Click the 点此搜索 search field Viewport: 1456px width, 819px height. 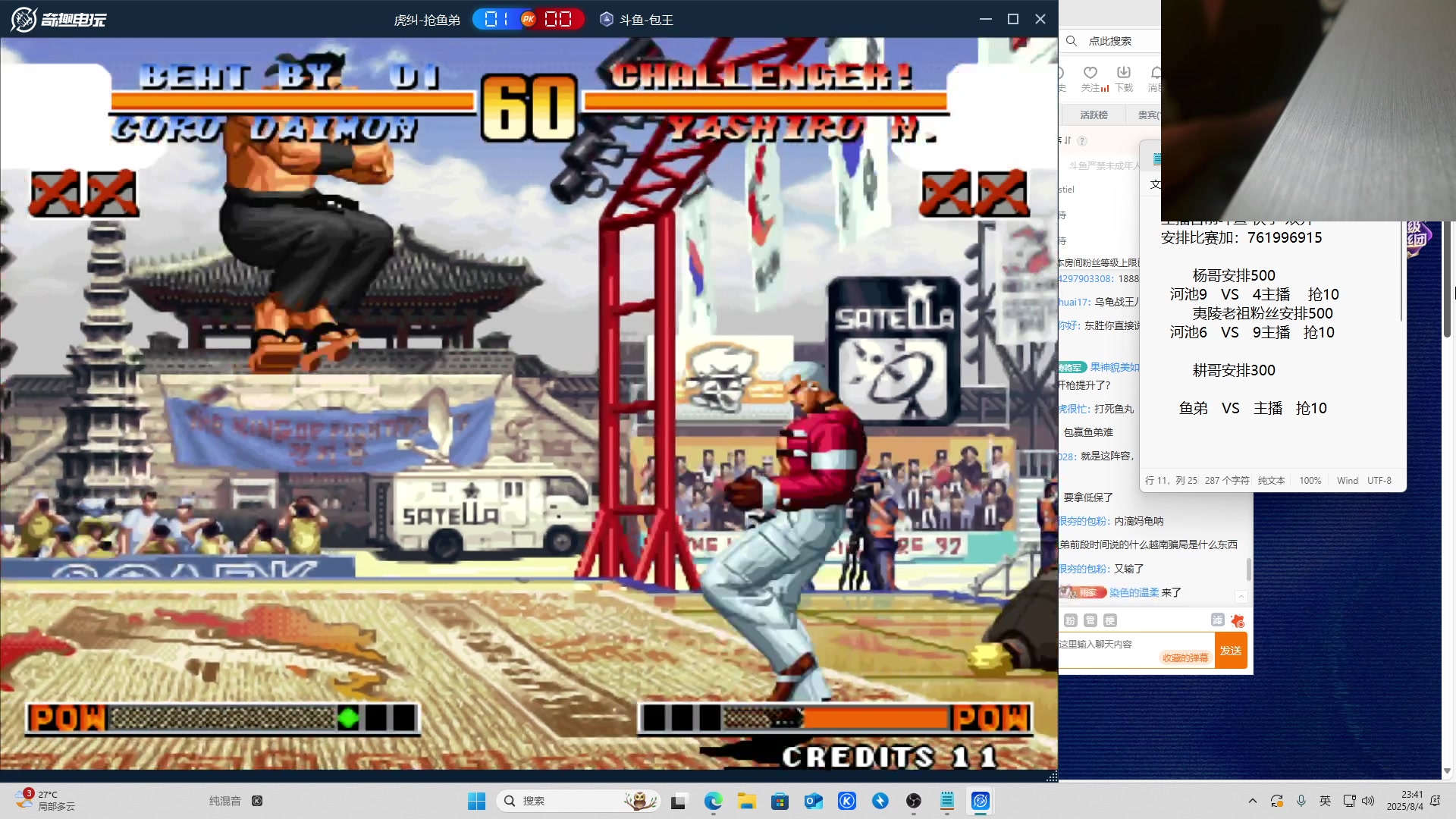(1112, 41)
